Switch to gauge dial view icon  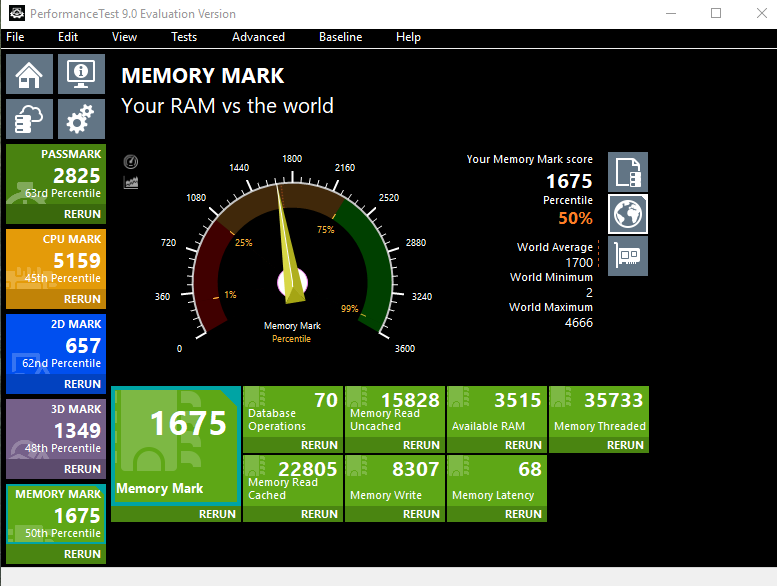point(131,161)
